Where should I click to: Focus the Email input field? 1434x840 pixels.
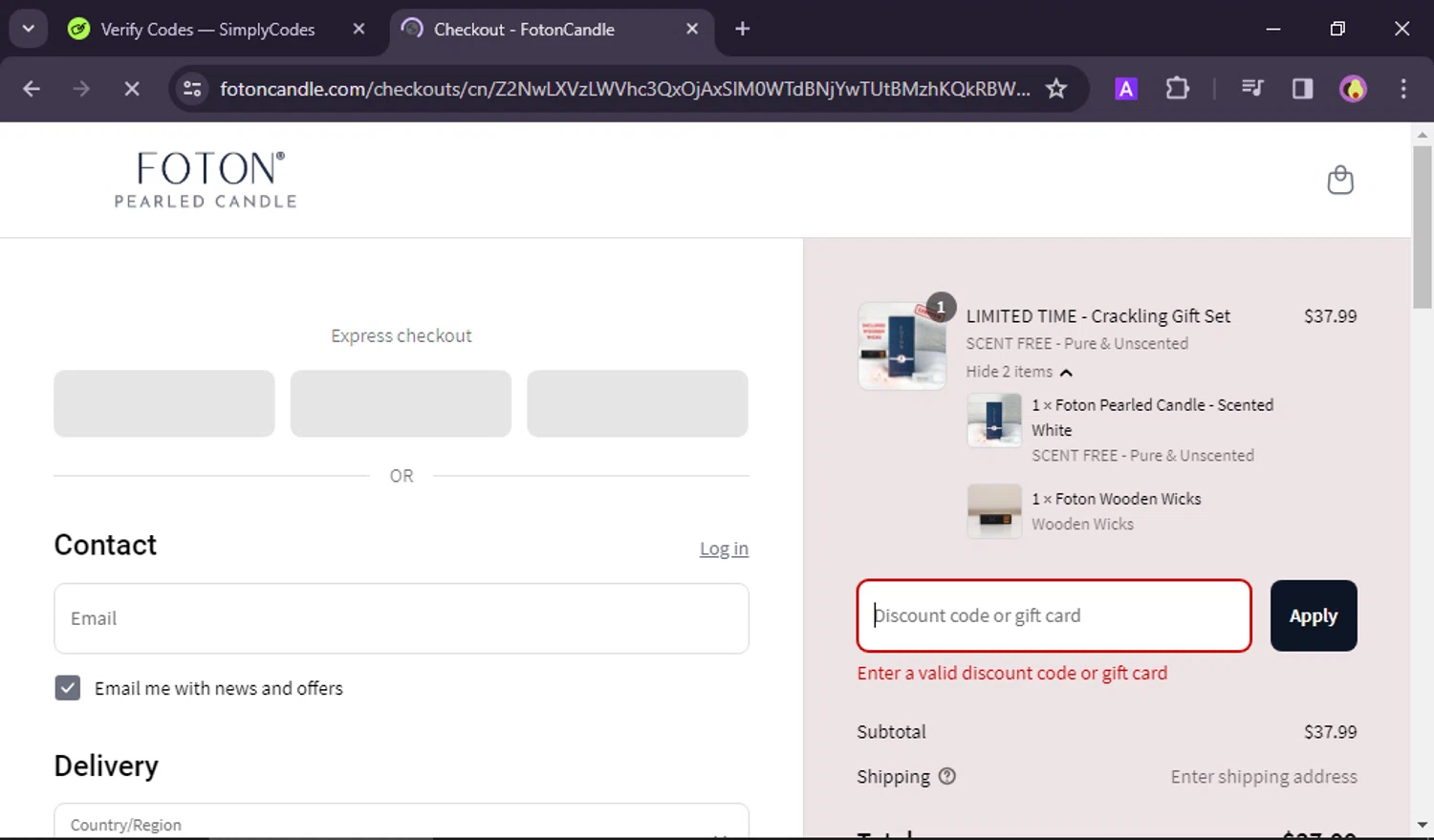coord(402,618)
